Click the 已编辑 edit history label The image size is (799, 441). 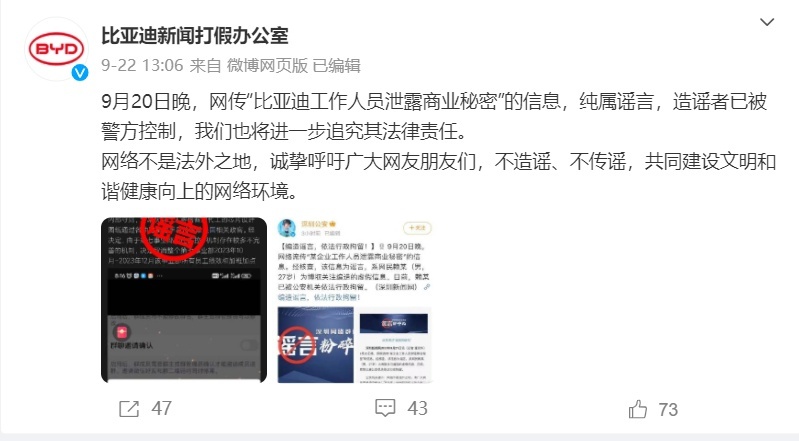click(336, 65)
